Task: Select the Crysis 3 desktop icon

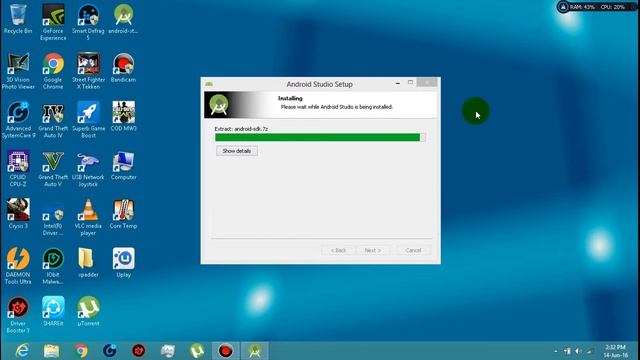Action: 18,214
